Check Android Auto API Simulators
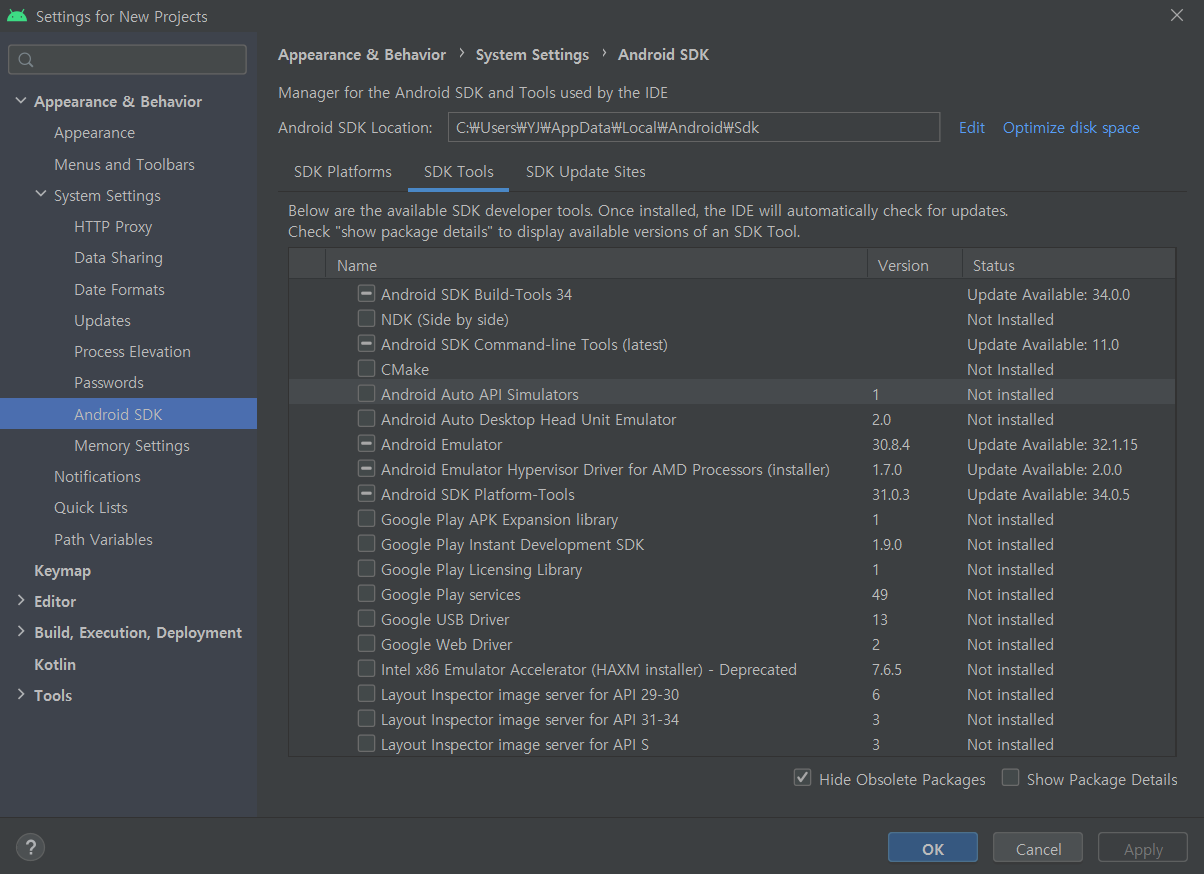Viewport: 1204px width, 874px height. point(366,394)
